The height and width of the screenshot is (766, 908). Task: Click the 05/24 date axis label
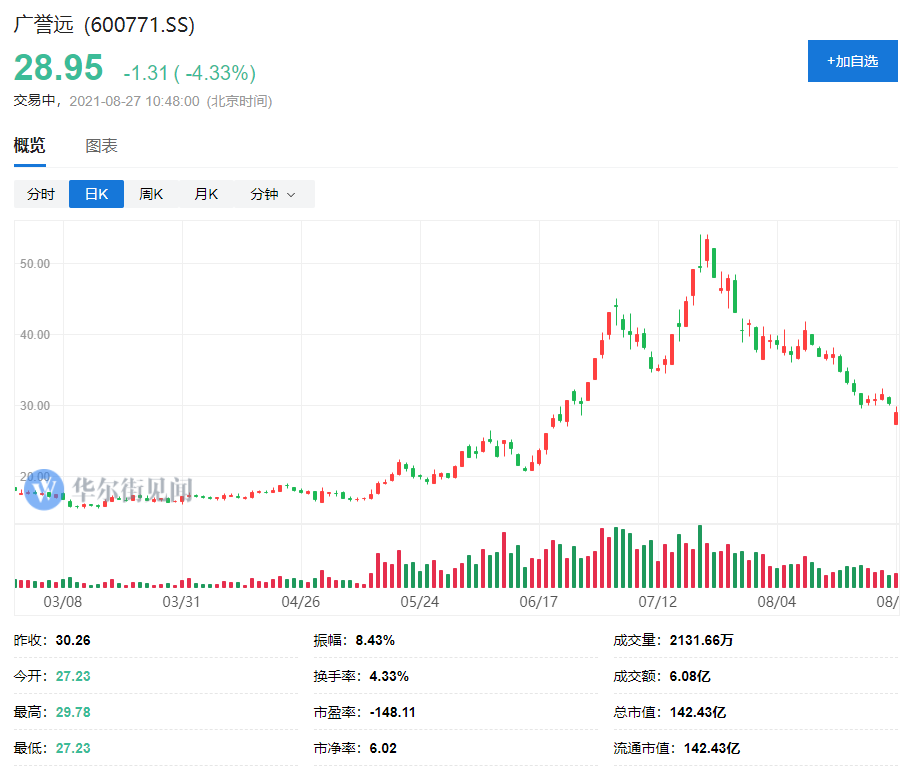420,602
